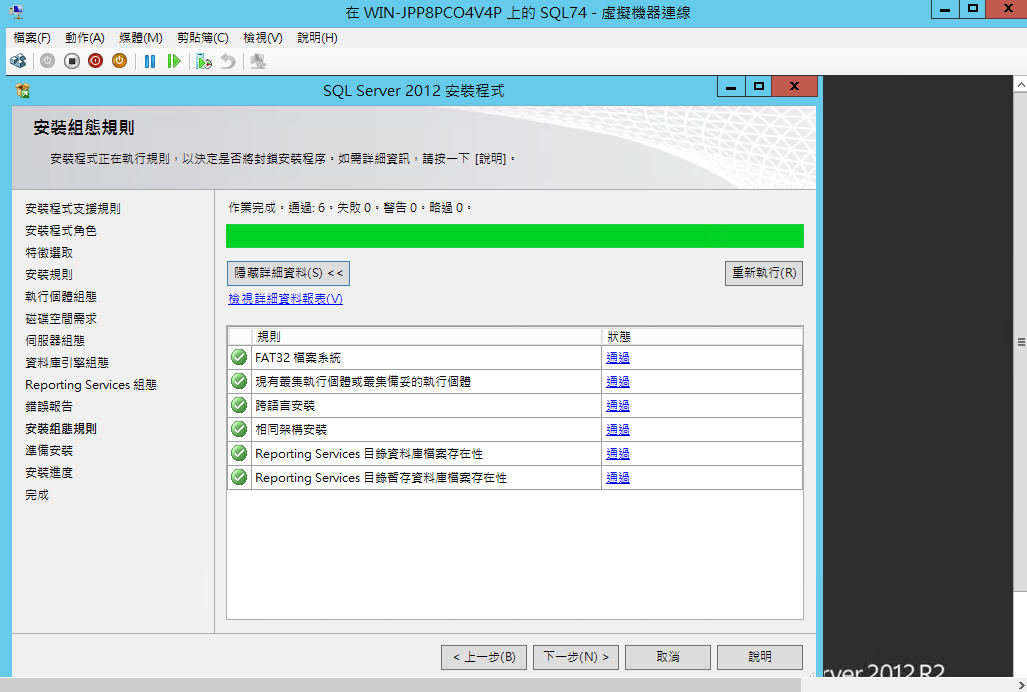Open the 說明(H) menu
The image size is (1027, 692).
point(318,38)
